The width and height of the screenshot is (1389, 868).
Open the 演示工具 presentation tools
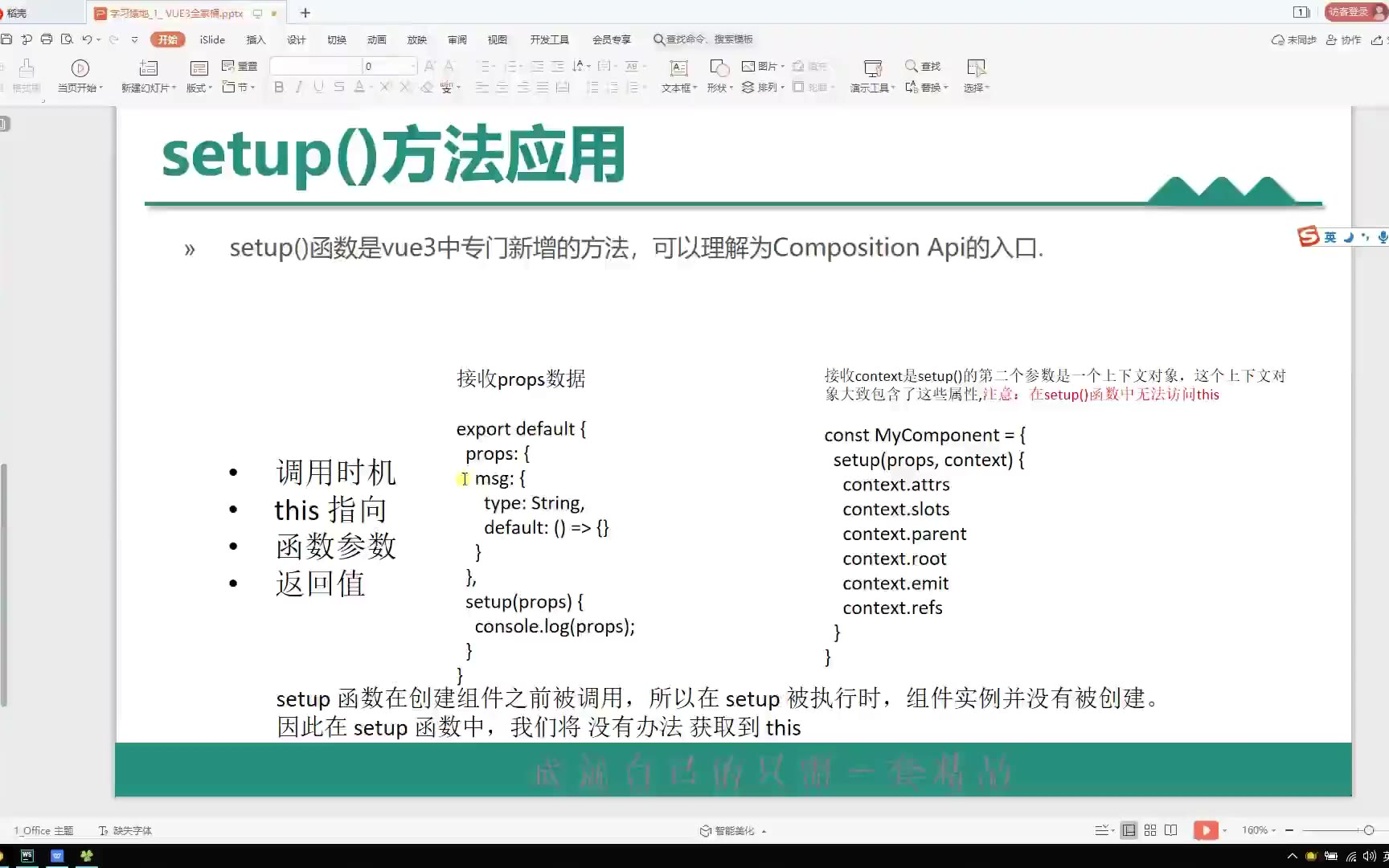(x=872, y=76)
